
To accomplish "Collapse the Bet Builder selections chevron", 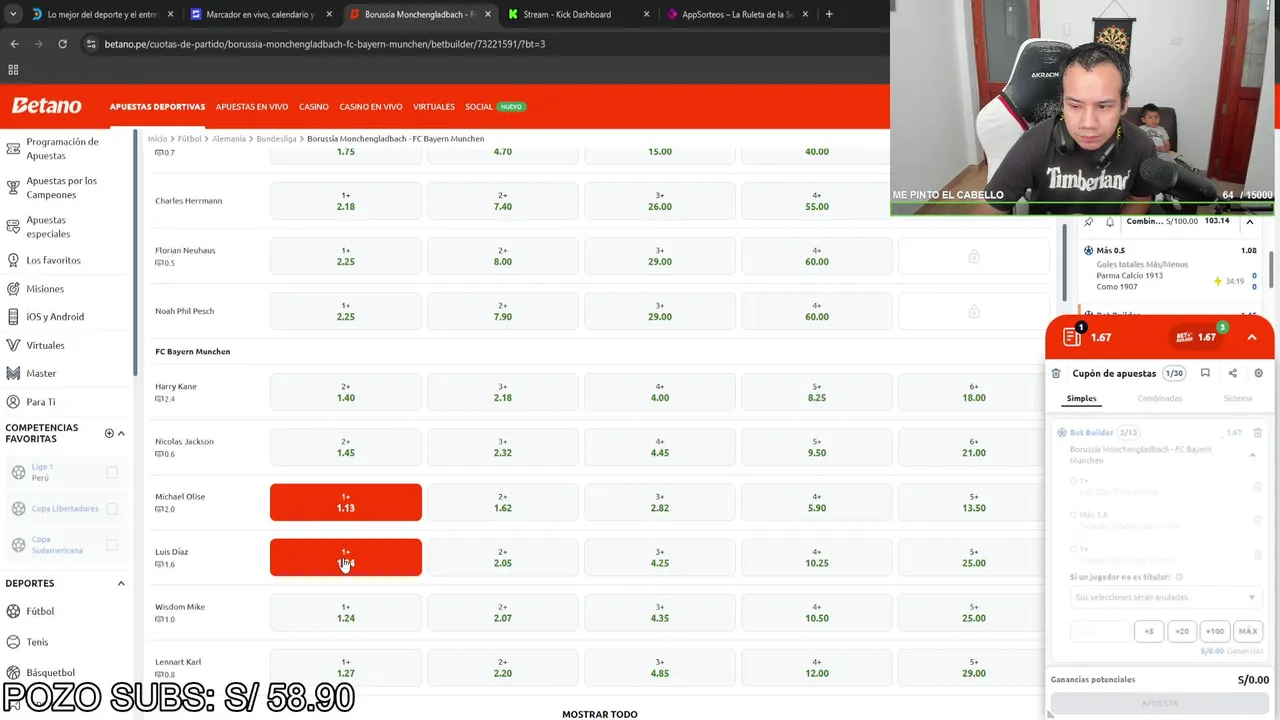I will [1252, 455].
